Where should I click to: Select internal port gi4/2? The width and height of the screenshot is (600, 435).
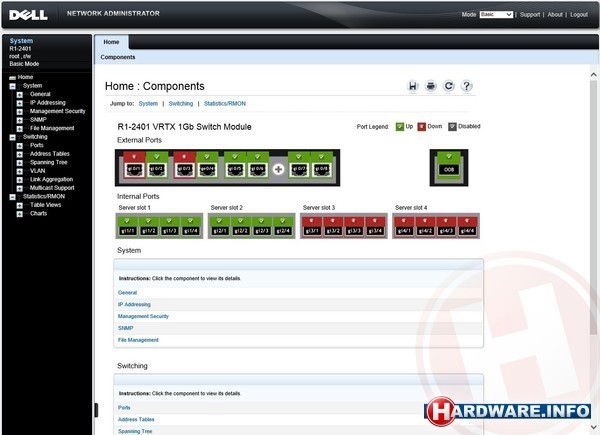pyautogui.click(x=426, y=226)
